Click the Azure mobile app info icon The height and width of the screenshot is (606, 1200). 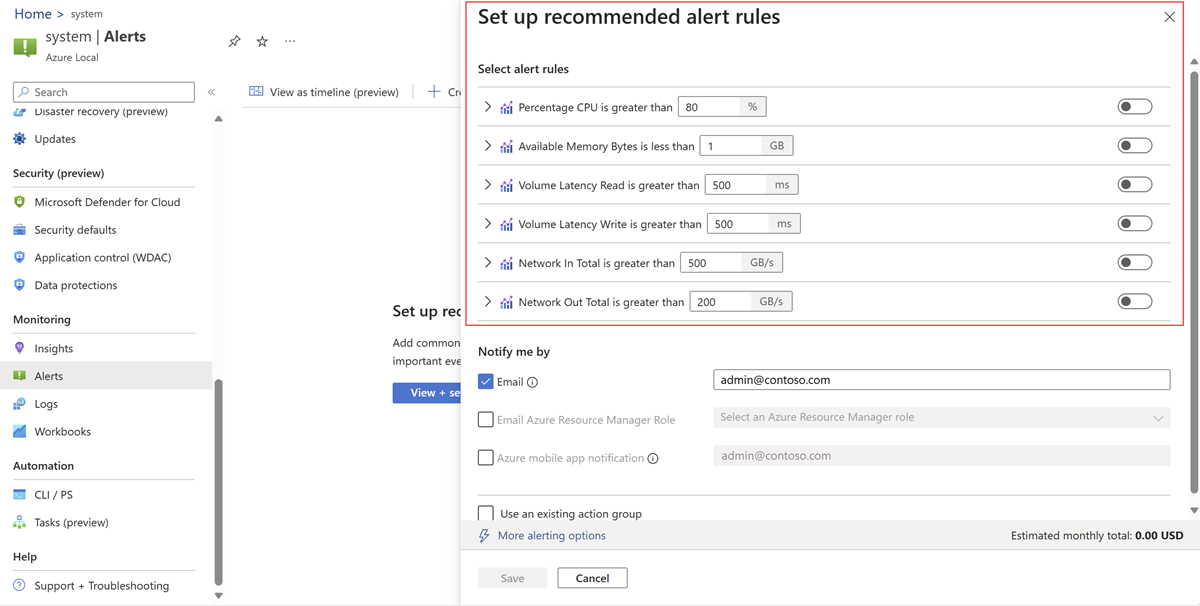pyautogui.click(x=653, y=459)
